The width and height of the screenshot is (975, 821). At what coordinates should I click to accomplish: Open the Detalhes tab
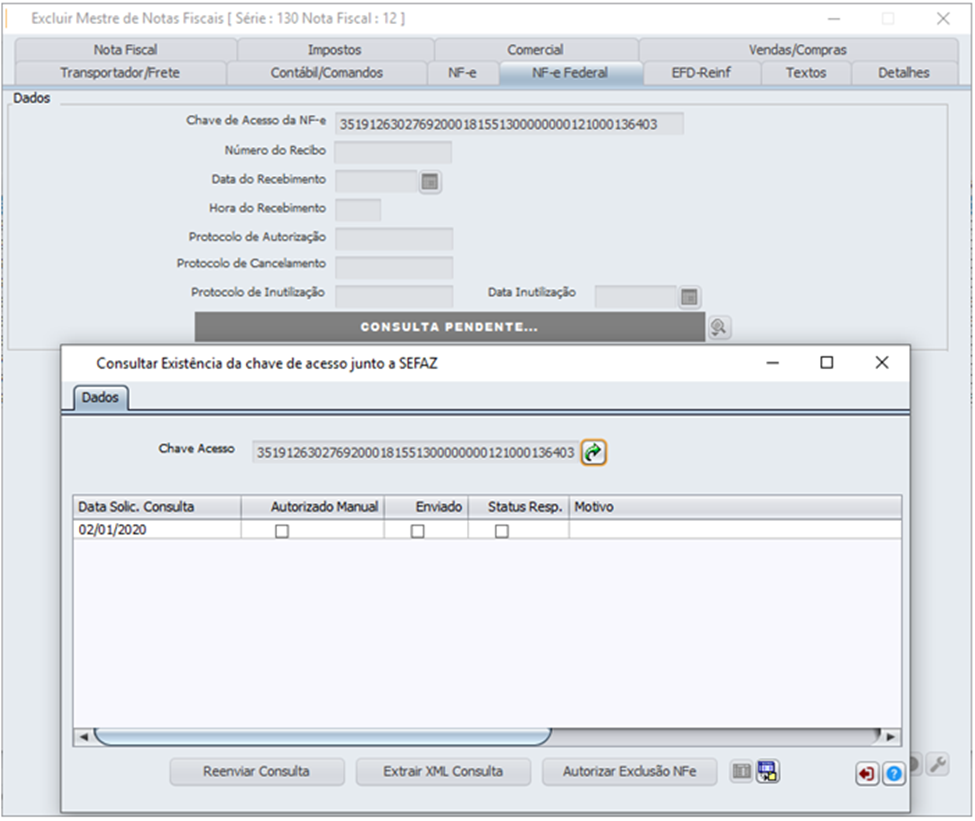pos(904,73)
